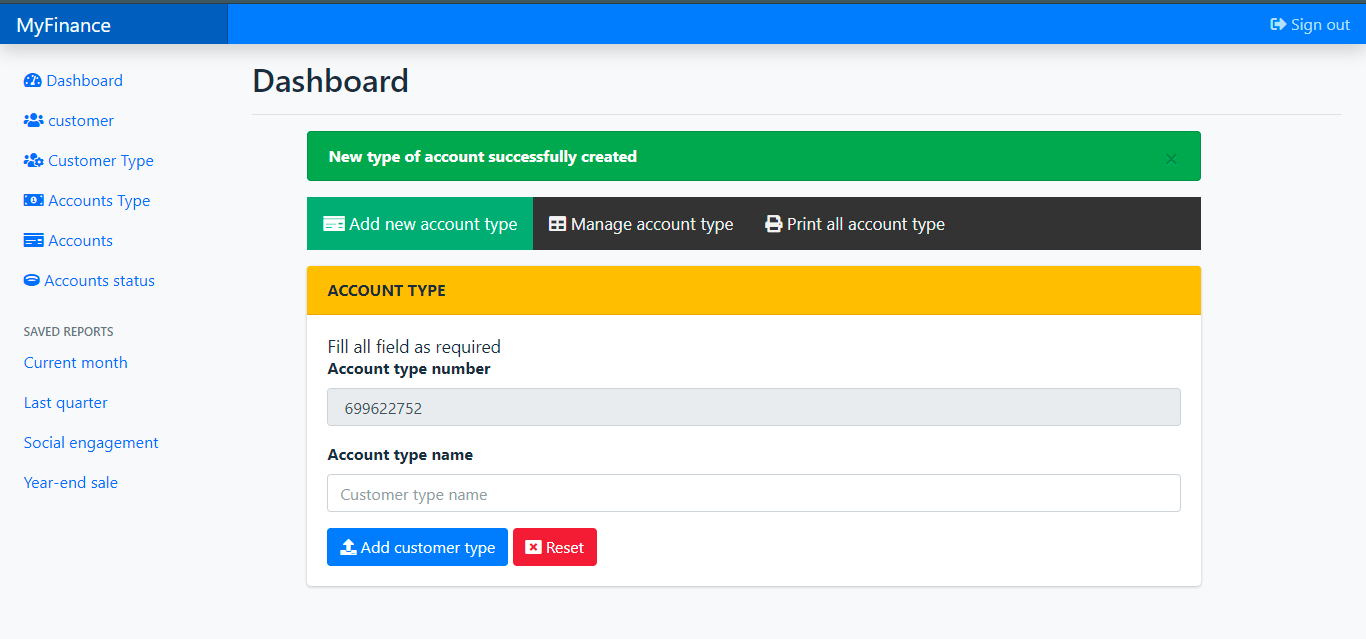Open the Print all account type tab
1366x639 pixels.
(x=854, y=223)
